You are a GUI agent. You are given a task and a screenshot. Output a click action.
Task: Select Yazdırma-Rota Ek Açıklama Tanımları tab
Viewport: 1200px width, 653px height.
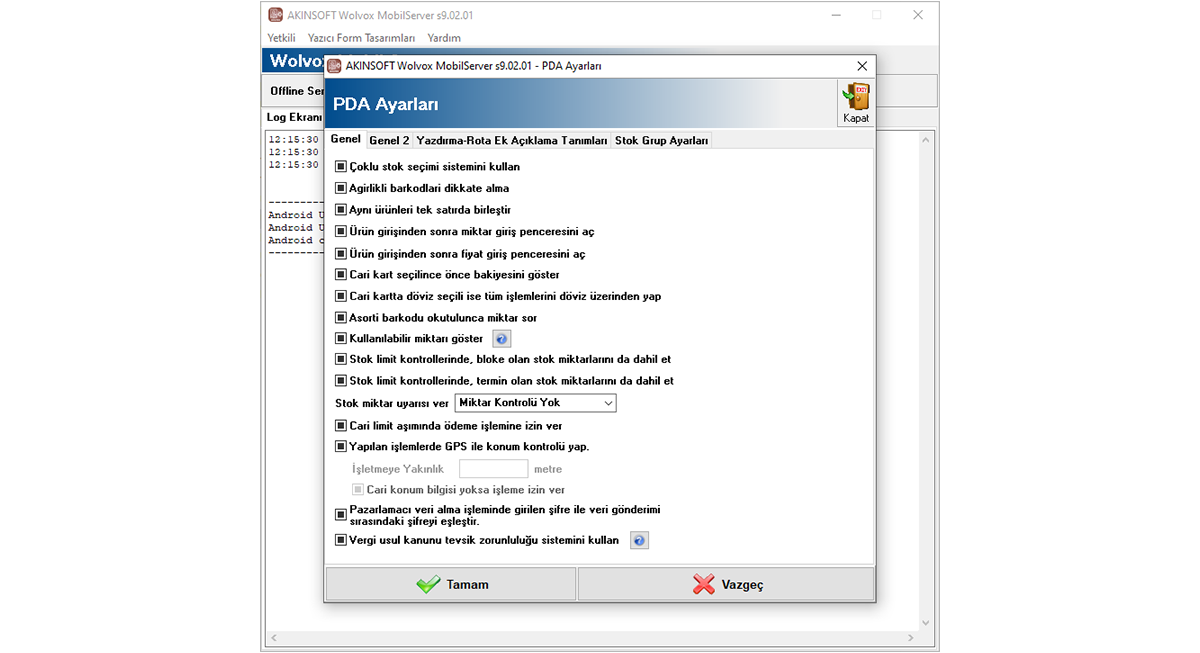511,141
